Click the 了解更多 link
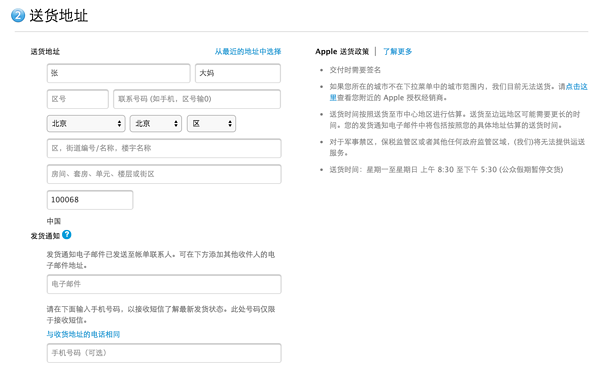Viewport: 590px width, 365px height. click(397, 52)
